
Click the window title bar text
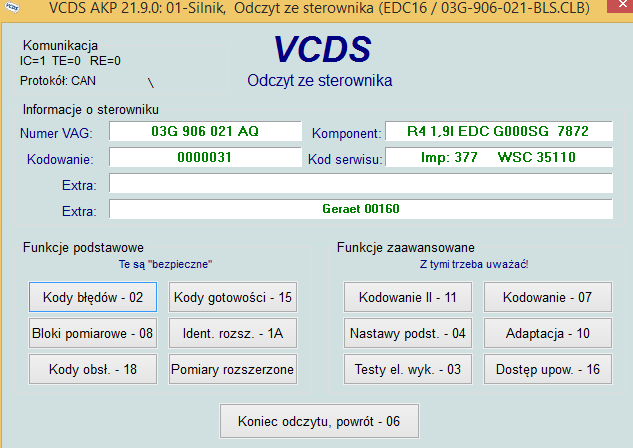coord(319,8)
